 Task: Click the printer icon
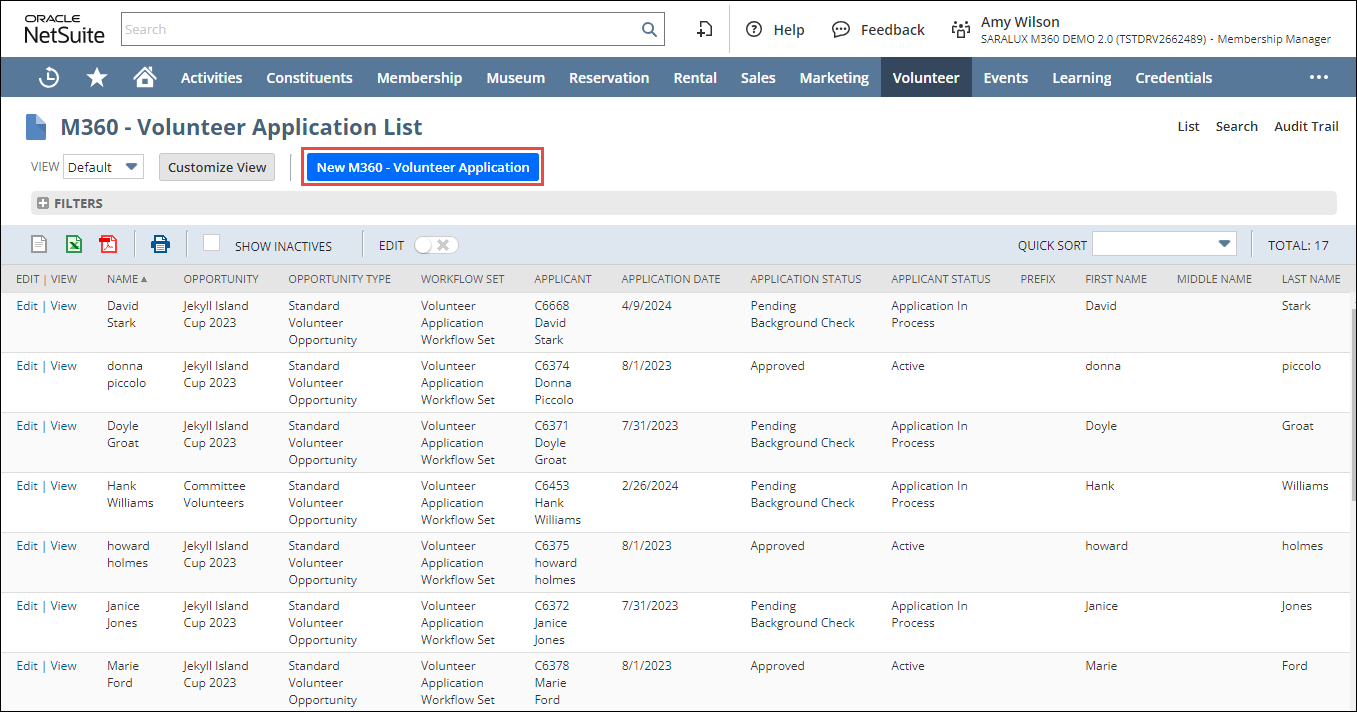160,244
